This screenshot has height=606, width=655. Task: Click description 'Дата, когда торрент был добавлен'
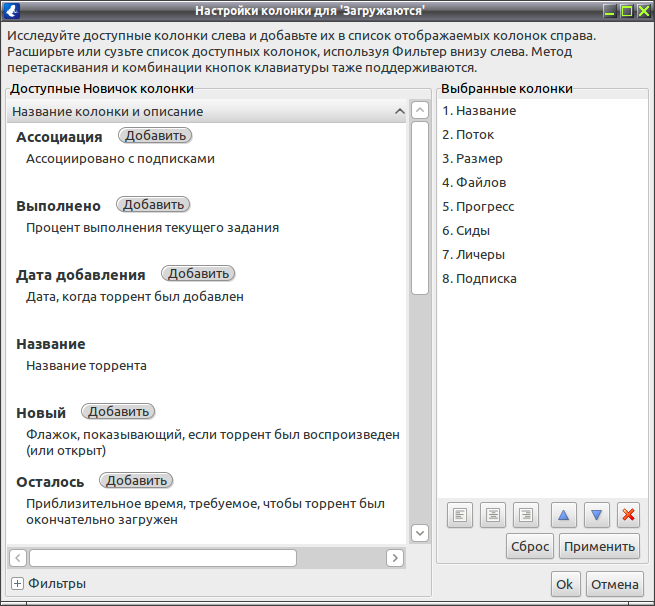[x=135, y=297]
